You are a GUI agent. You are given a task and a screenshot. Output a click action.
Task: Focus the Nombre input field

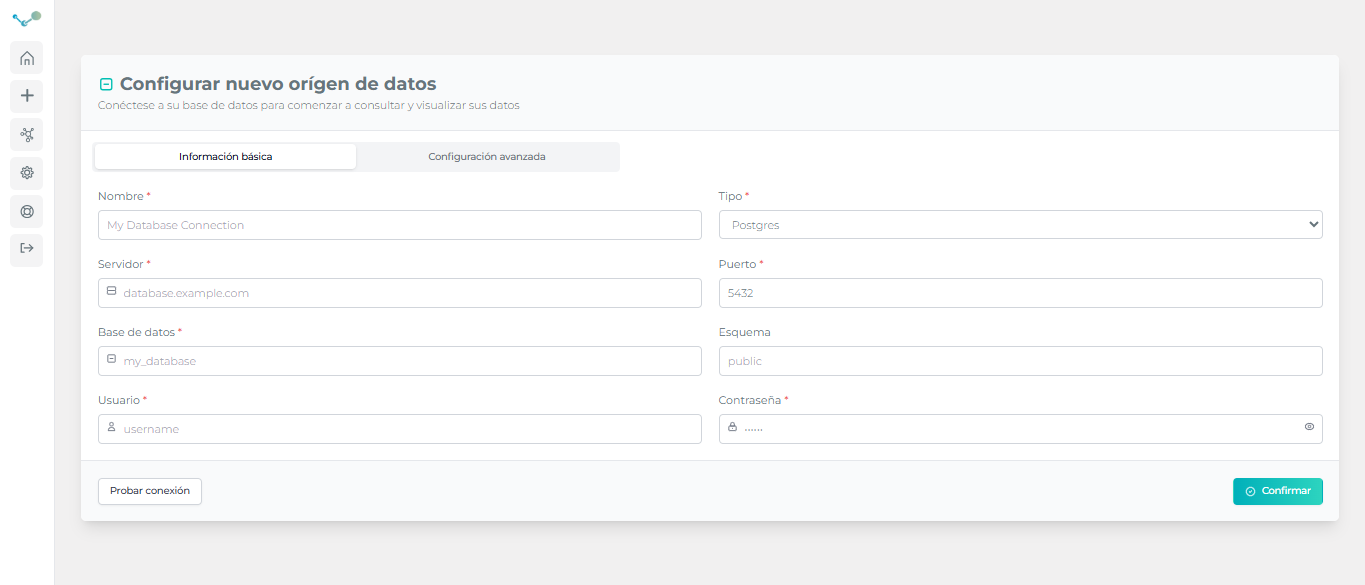pos(400,225)
